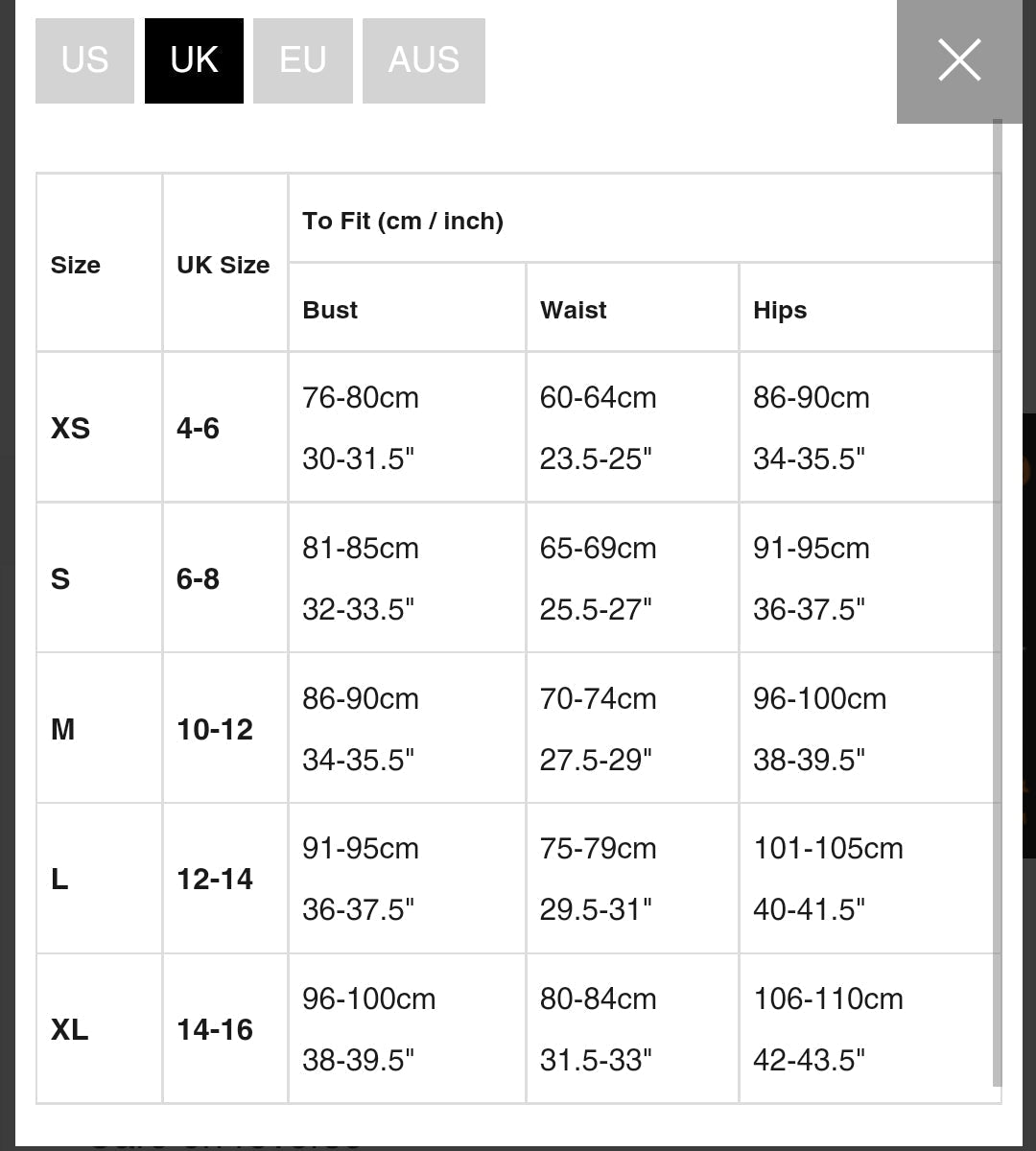The height and width of the screenshot is (1151, 1036).
Task: Show the AUS size chart tab
Action: pos(423,60)
